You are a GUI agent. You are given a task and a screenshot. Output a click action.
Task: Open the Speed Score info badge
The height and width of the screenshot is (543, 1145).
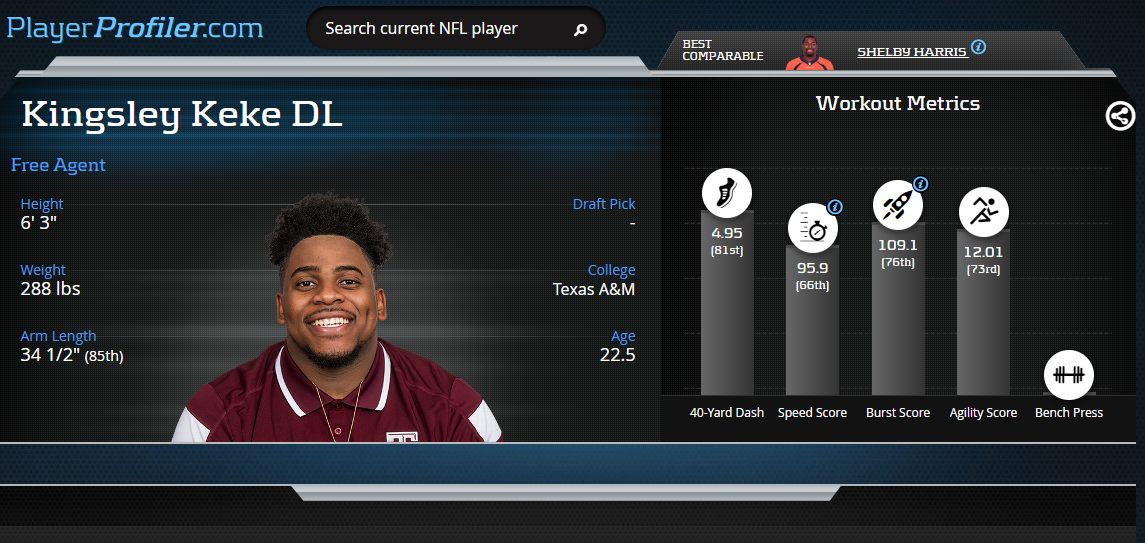pos(835,207)
